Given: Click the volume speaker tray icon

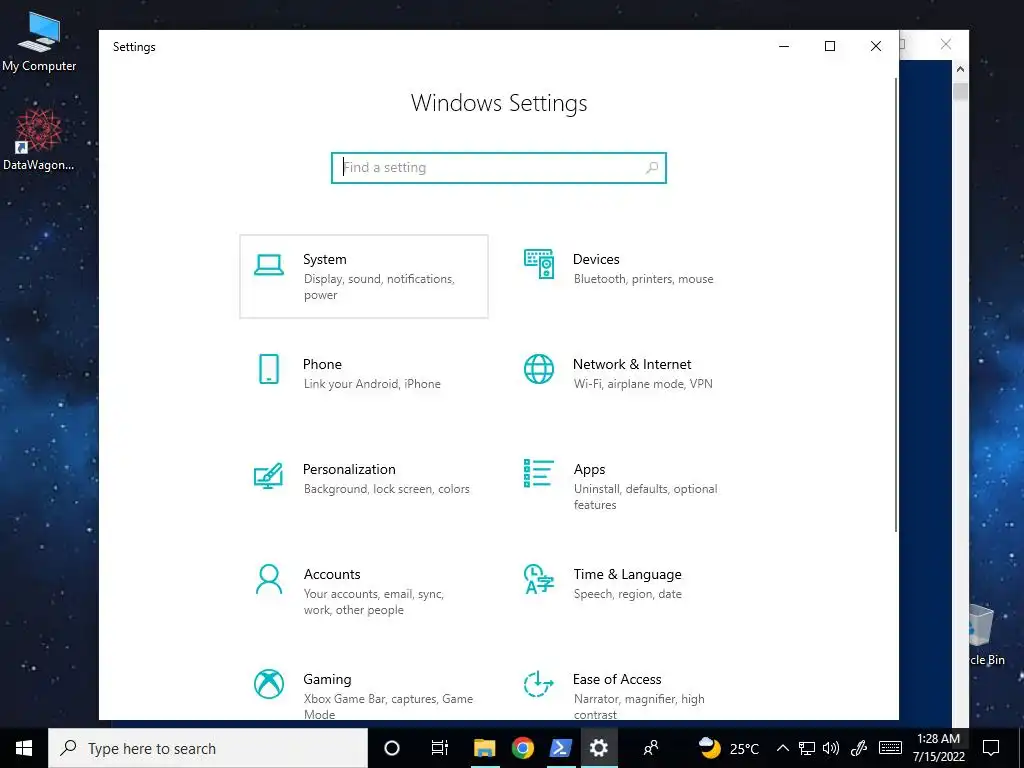Looking at the screenshot, I should coord(831,748).
